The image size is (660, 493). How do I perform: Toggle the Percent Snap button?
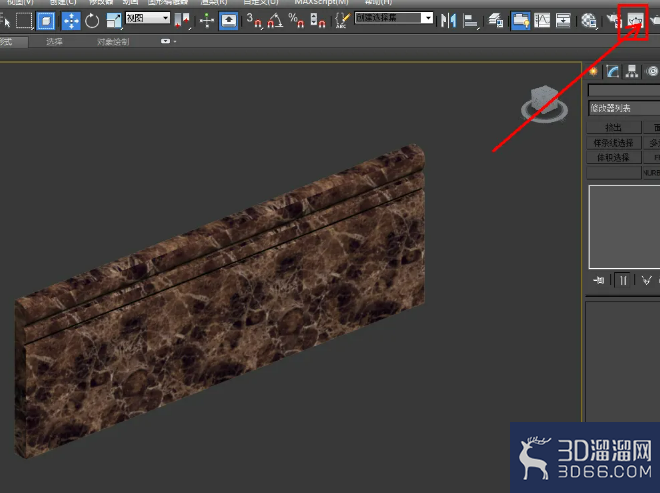(x=296, y=20)
